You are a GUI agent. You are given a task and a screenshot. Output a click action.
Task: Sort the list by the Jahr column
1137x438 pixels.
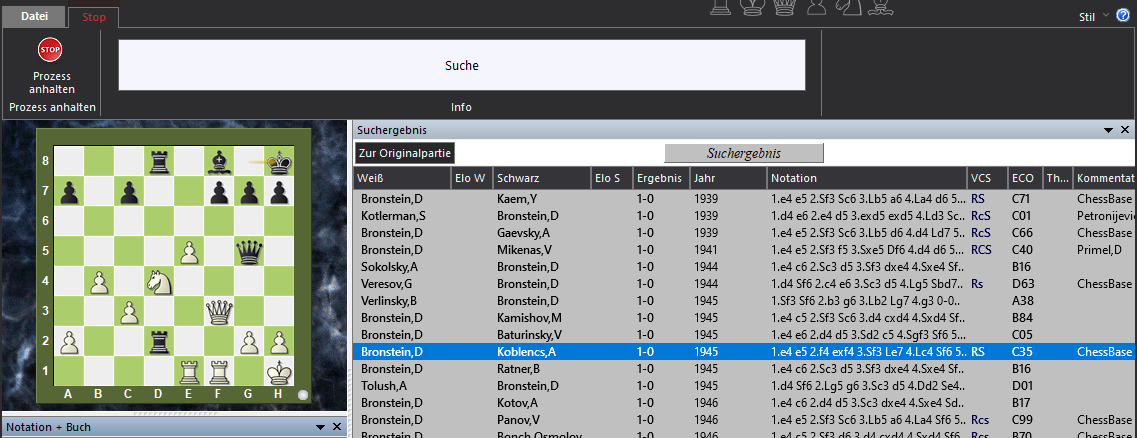tap(725, 178)
